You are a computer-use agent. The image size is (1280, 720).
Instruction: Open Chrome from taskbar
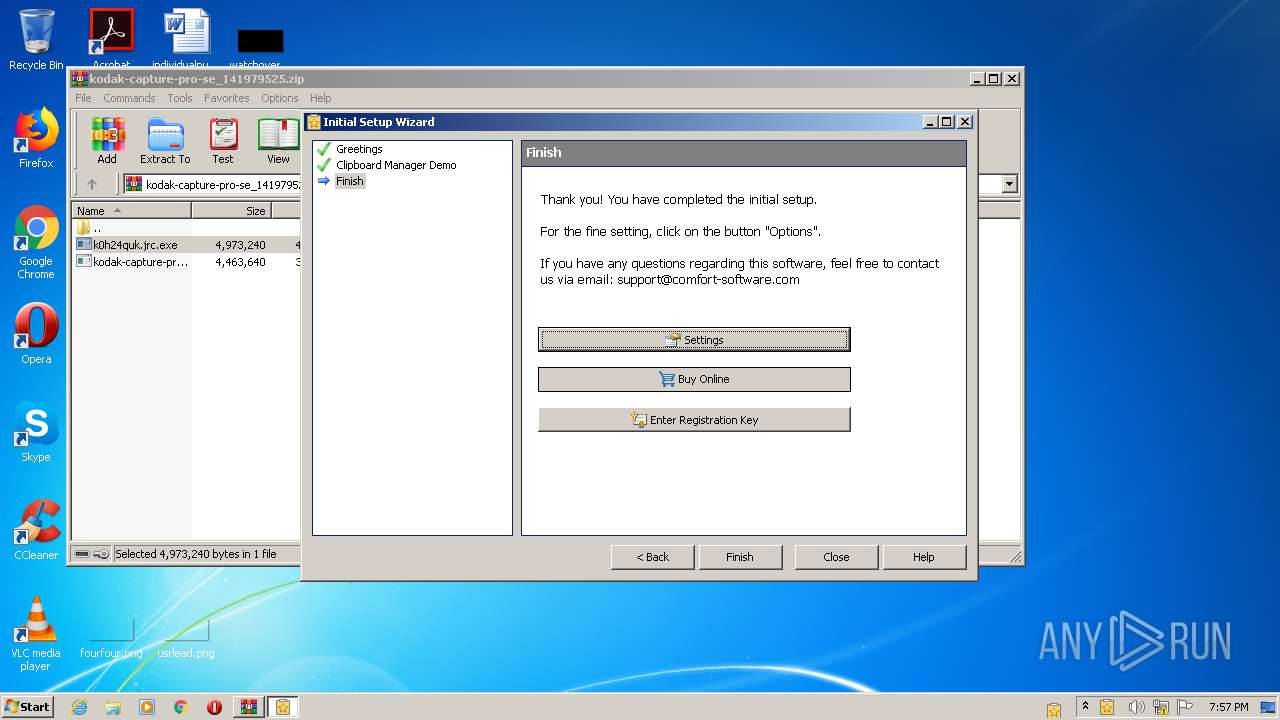point(181,707)
